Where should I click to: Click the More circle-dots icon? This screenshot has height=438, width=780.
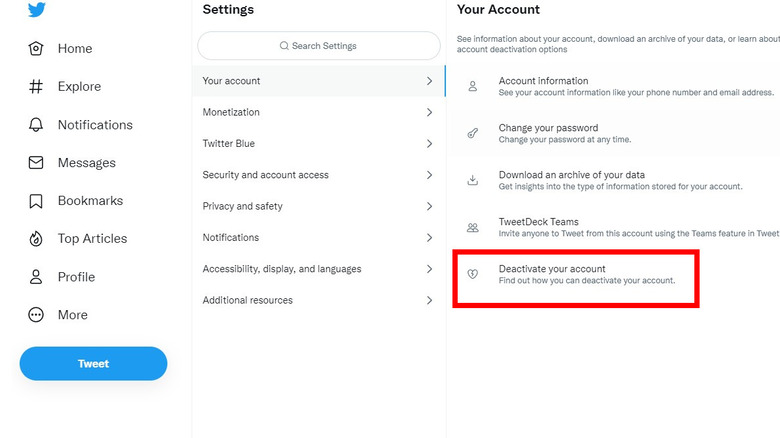pyautogui.click(x=37, y=315)
